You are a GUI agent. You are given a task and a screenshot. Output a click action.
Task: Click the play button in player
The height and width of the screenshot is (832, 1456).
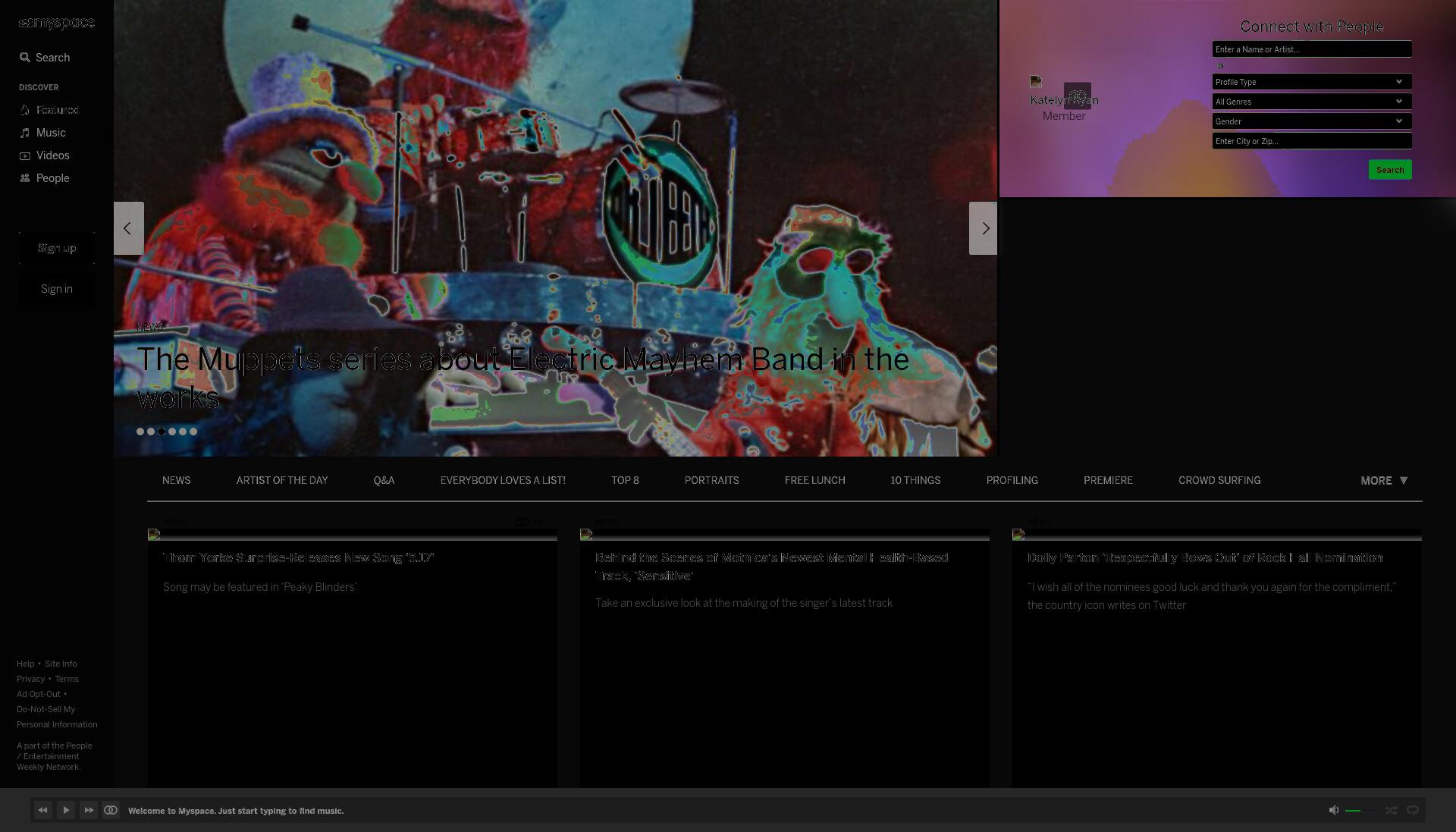66,811
